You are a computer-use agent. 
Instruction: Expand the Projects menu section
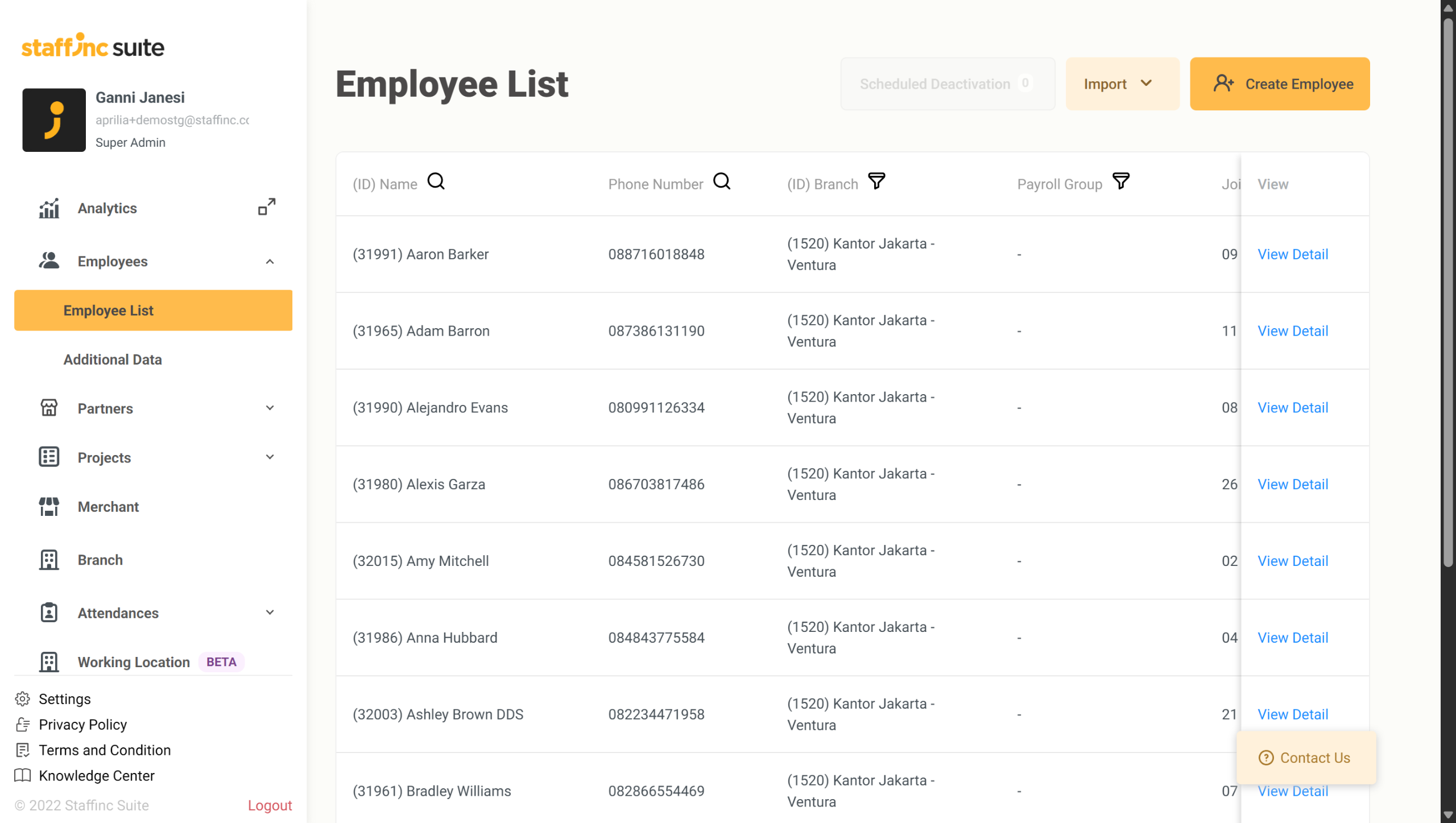point(270,457)
